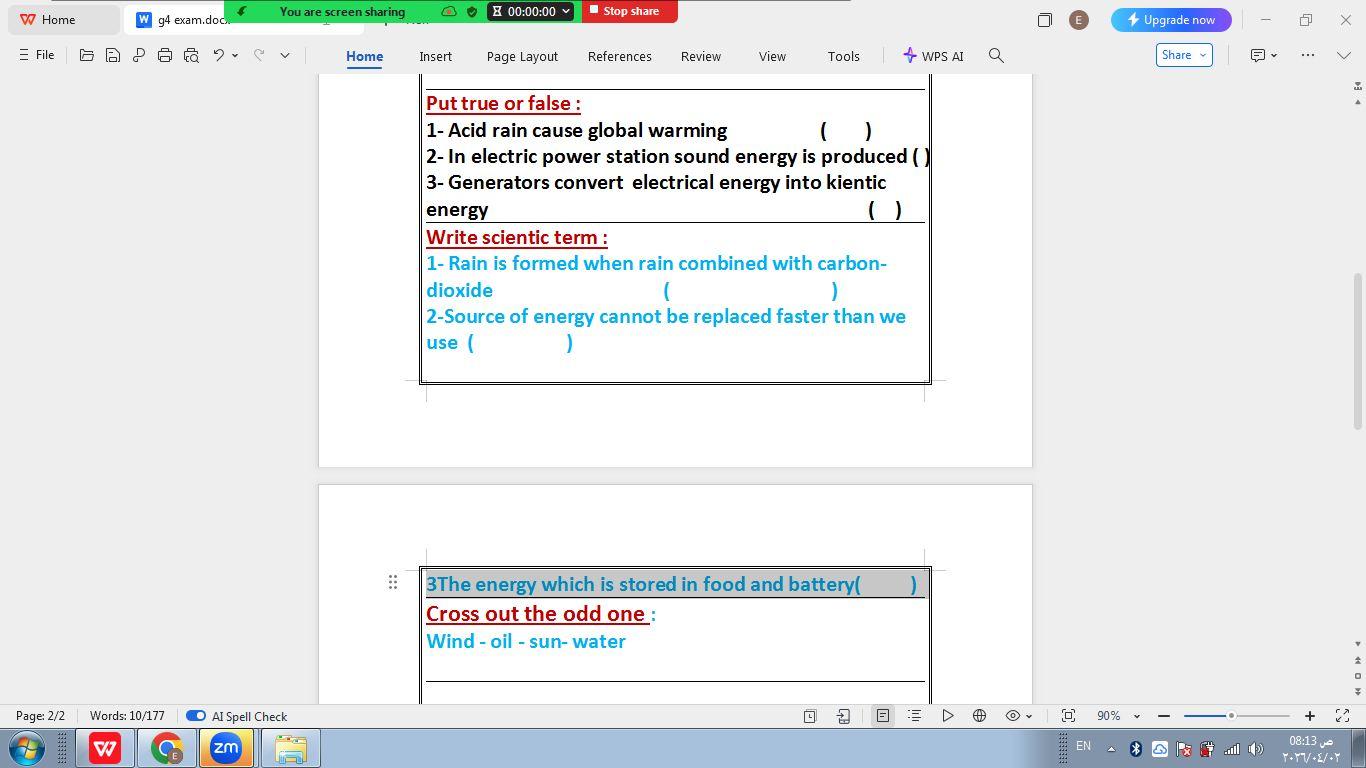Open Google Chrome from the taskbar
Screen dimensions: 1366x768
coord(166,748)
